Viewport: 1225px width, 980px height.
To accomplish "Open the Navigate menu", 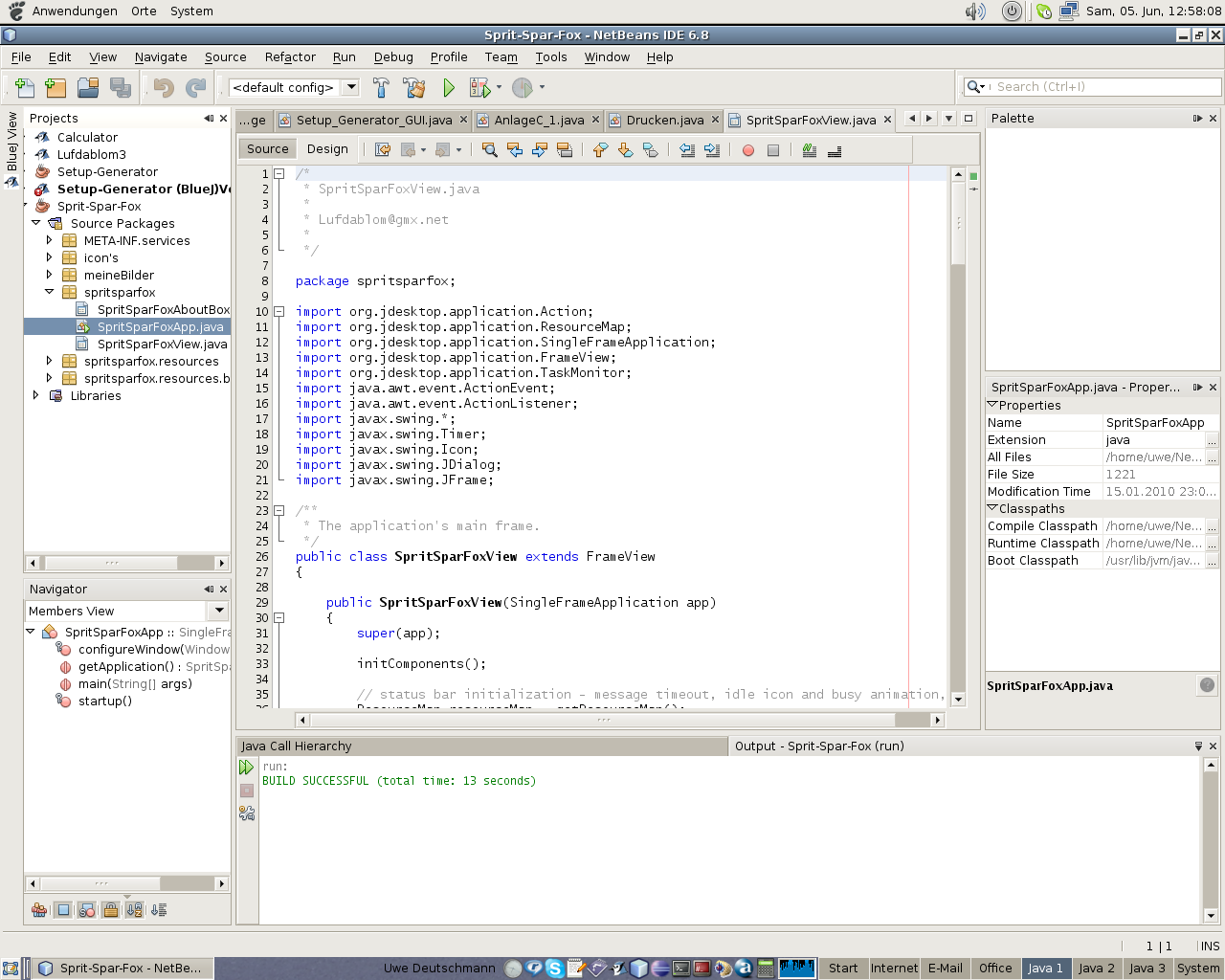I will pyautogui.click(x=161, y=57).
